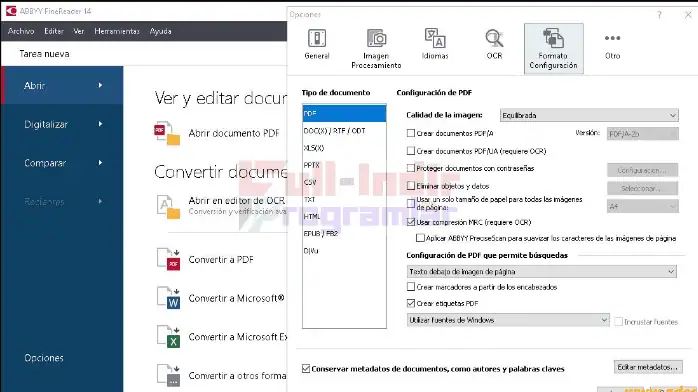
Task: Click the help question mark in Opciones
Action: coord(659,15)
